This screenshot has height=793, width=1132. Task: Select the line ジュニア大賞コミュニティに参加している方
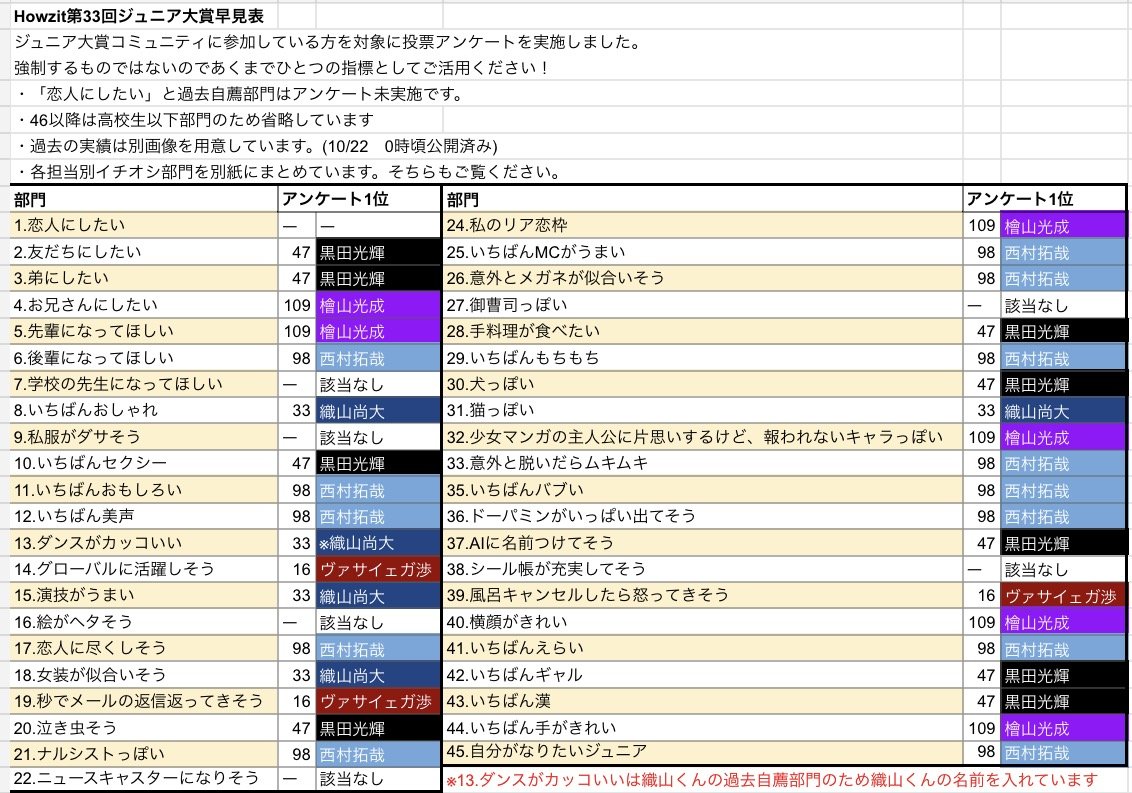pos(328,42)
